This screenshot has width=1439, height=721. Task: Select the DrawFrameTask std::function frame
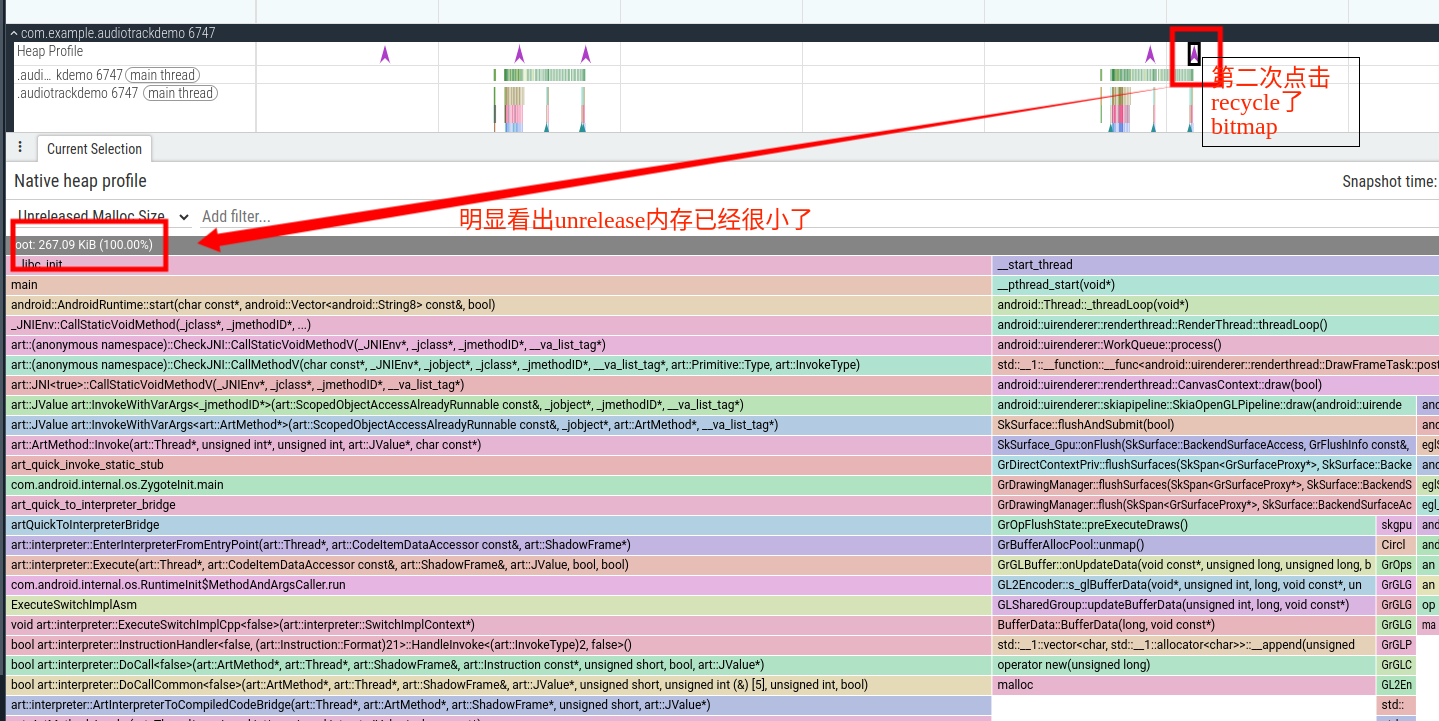(1216, 365)
